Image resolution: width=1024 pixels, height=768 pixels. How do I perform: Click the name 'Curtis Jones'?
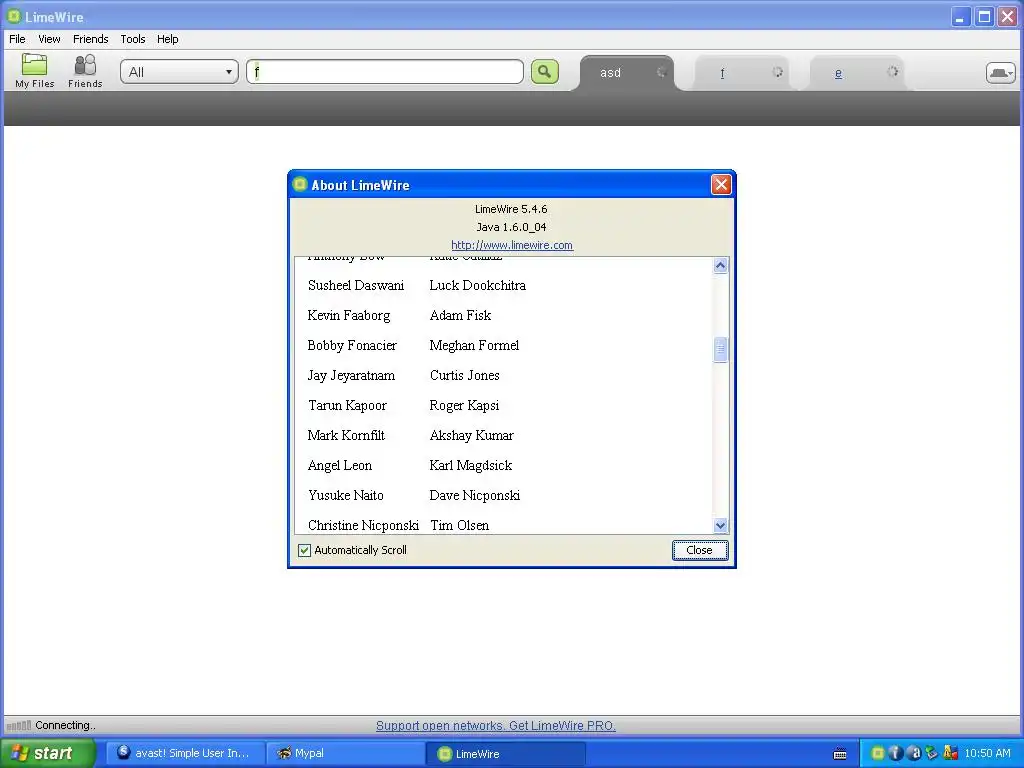464,376
